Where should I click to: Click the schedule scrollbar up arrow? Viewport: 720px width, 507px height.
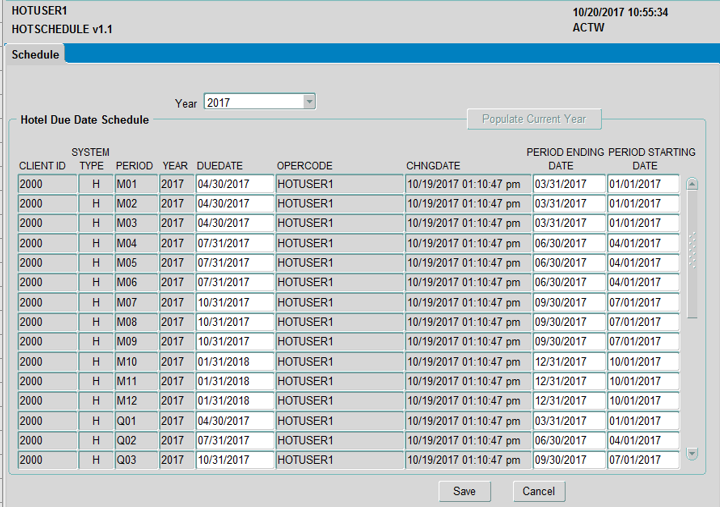pos(692,184)
